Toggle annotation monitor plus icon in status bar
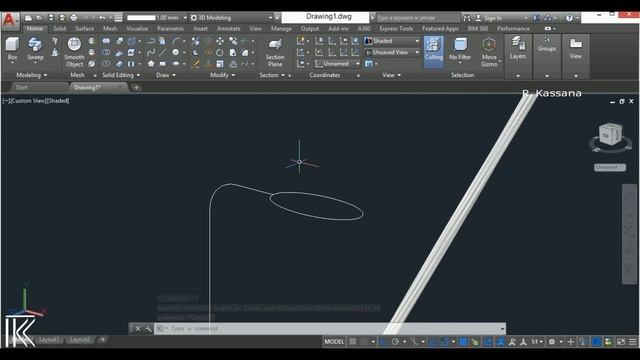The image size is (640, 360). (571, 342)
